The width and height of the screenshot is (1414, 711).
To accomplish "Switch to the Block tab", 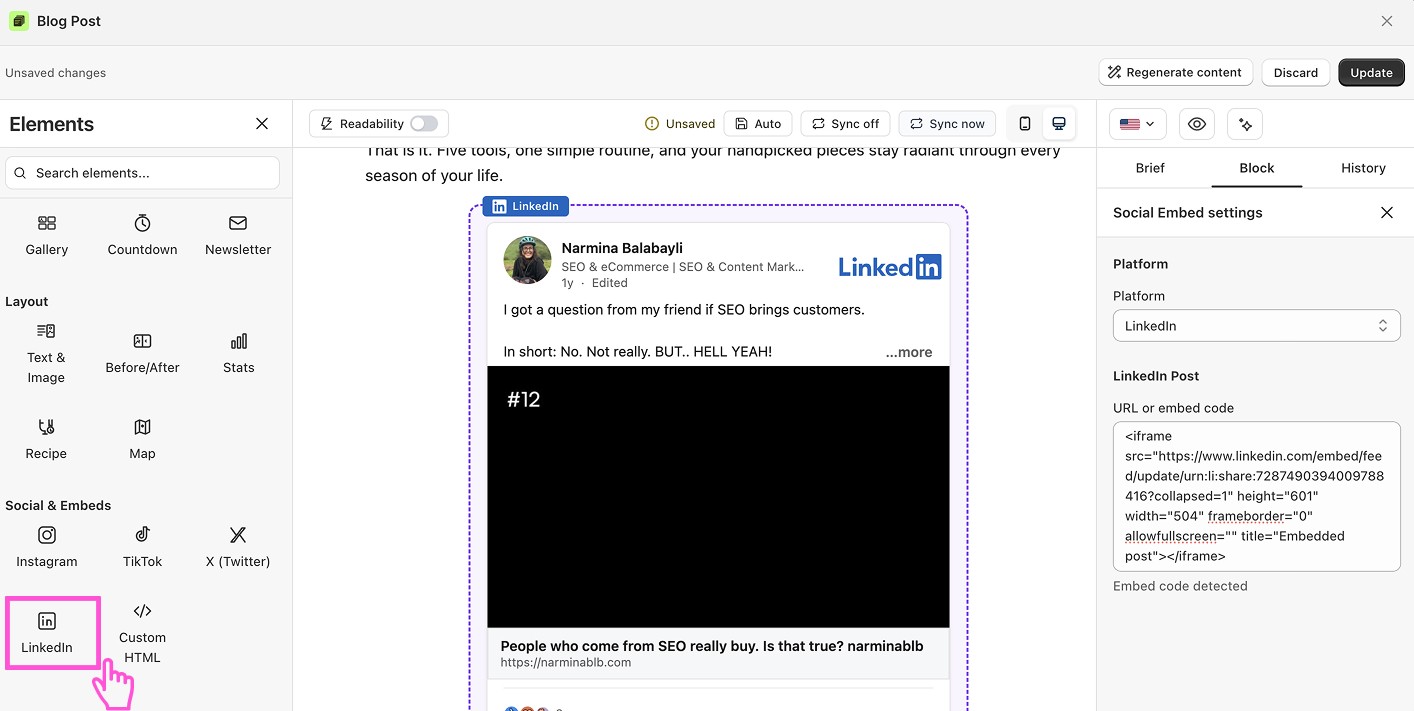I will tap(1256, 168).
